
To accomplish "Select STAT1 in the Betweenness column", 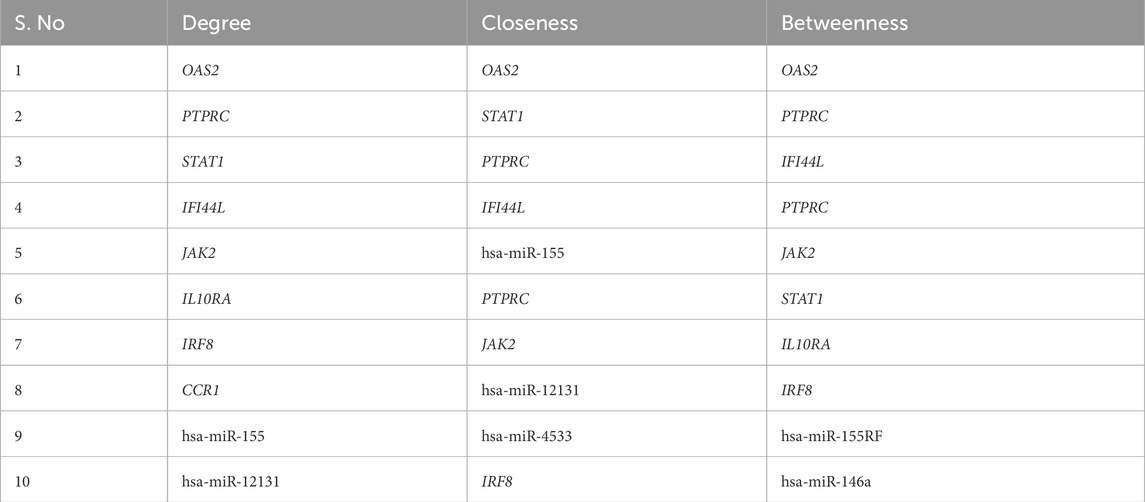I will [x=804, y=298].
